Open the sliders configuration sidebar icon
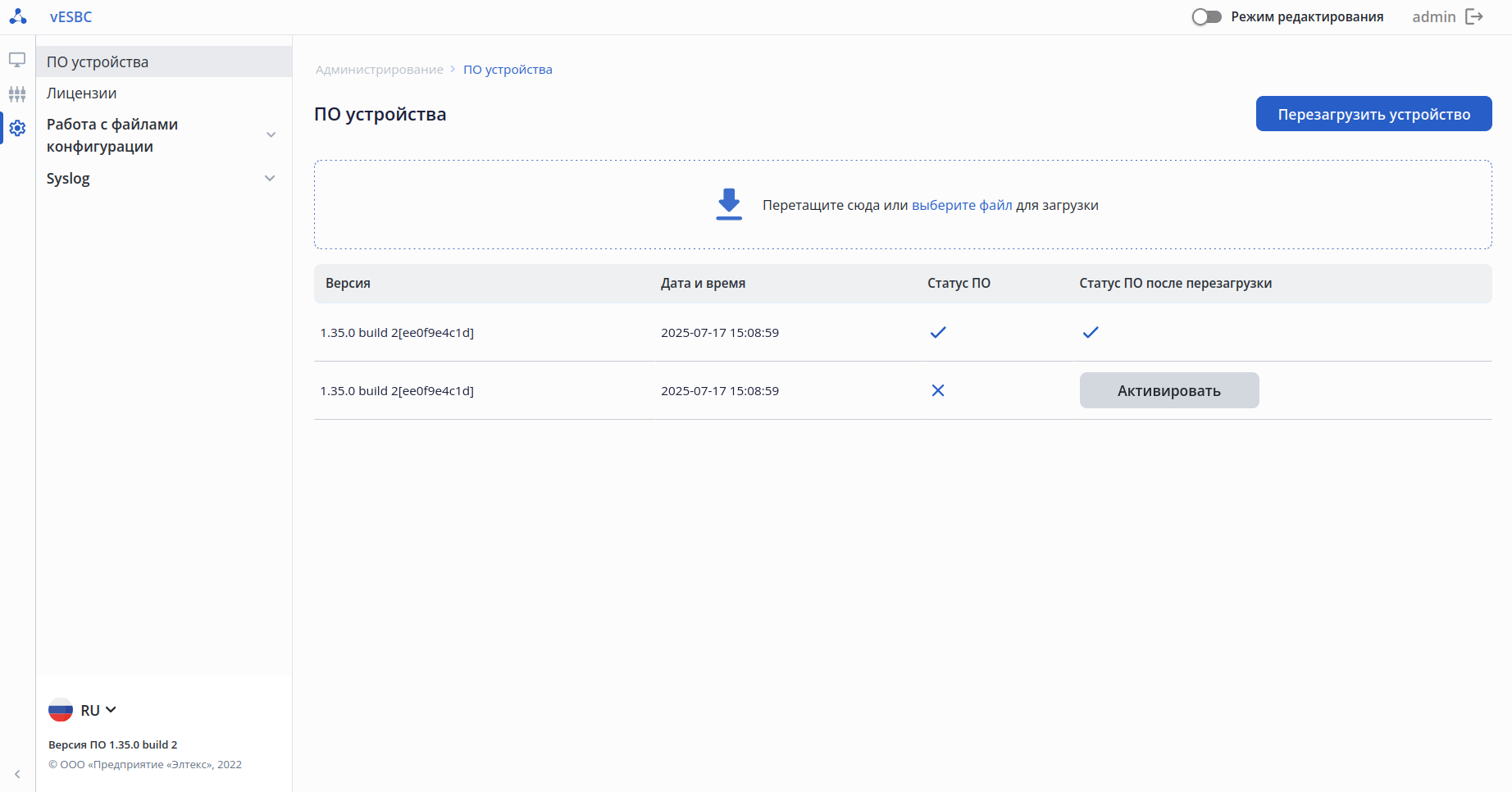 17,94
